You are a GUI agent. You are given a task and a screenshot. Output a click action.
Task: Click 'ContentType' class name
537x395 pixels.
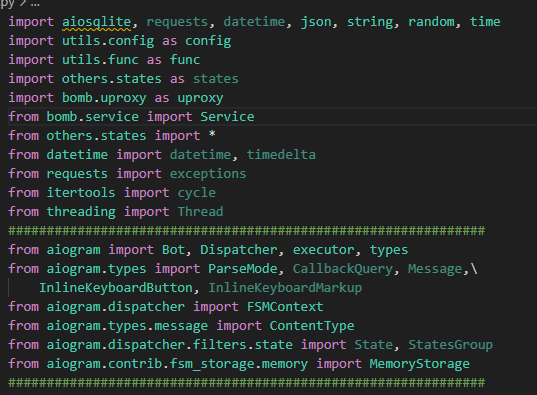[312, 325]
